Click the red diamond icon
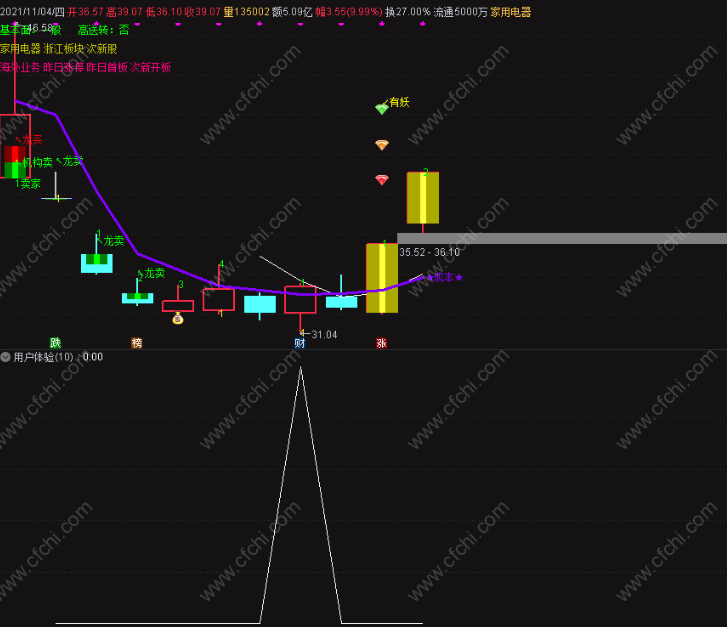 click(x=382, y=179)
